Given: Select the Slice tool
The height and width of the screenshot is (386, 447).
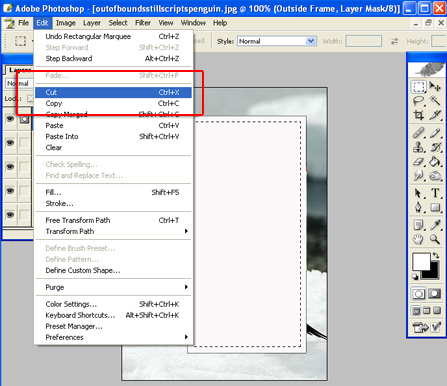Looking at the screenshot, I should point(435,115).
